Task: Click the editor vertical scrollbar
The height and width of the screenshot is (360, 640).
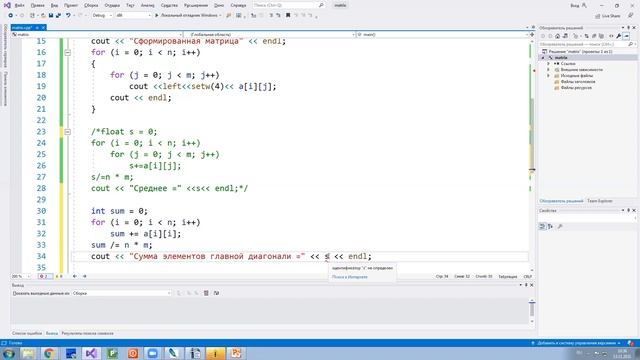Action: point(532,155)
